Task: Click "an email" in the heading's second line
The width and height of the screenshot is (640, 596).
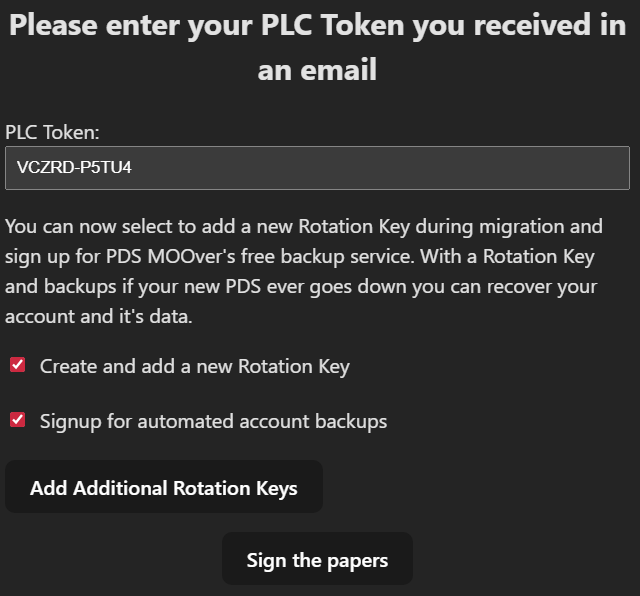Action: pyautogui.click(x=317, y=70)
